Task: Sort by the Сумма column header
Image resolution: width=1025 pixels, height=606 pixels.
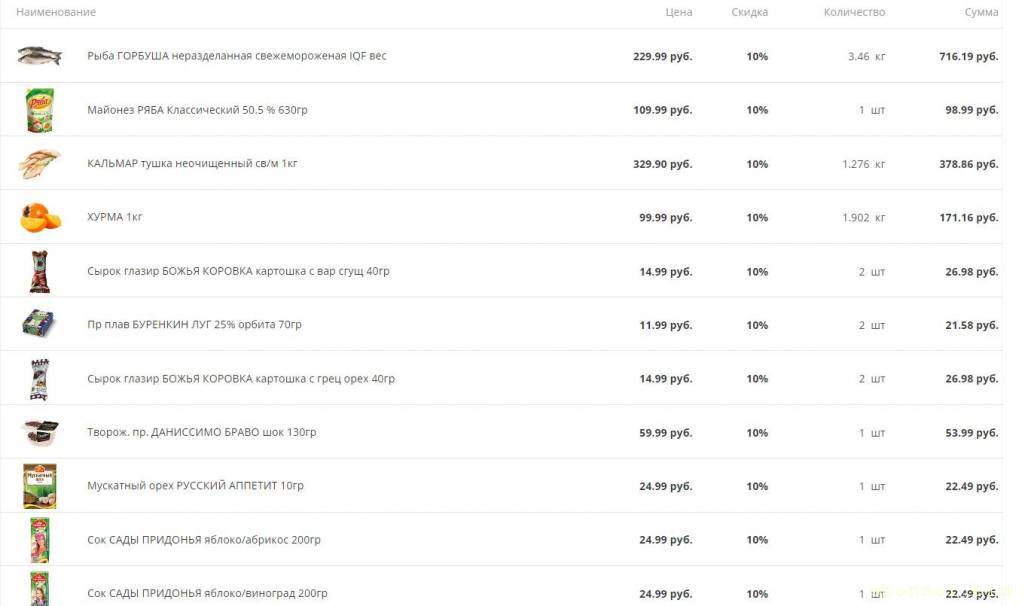Action: tap(981, 12)
